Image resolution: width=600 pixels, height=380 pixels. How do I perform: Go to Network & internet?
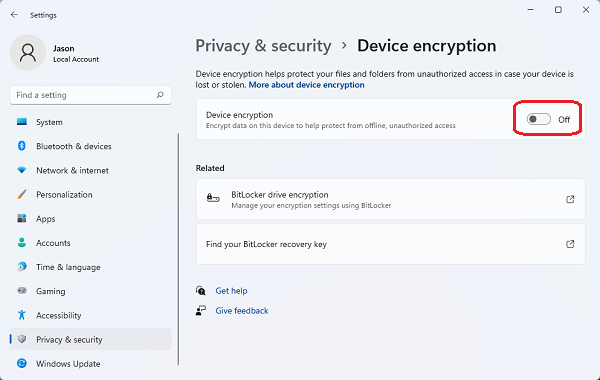tap(90, 170)
